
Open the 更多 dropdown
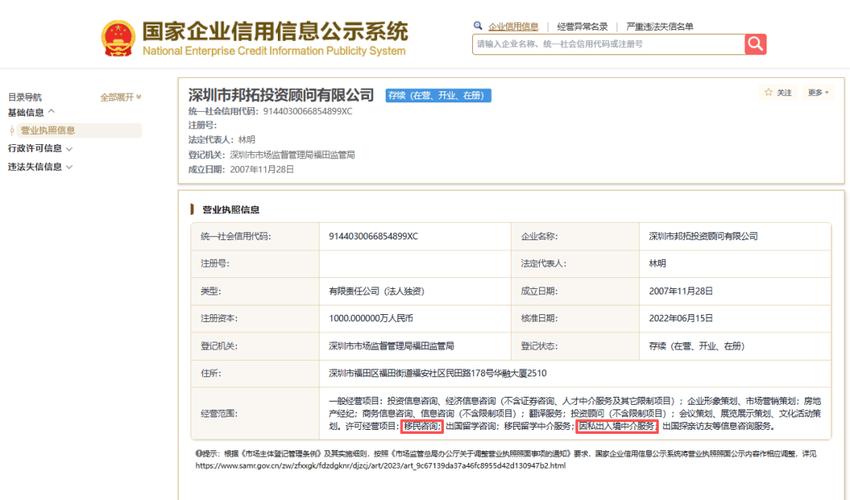click(818, 93)
